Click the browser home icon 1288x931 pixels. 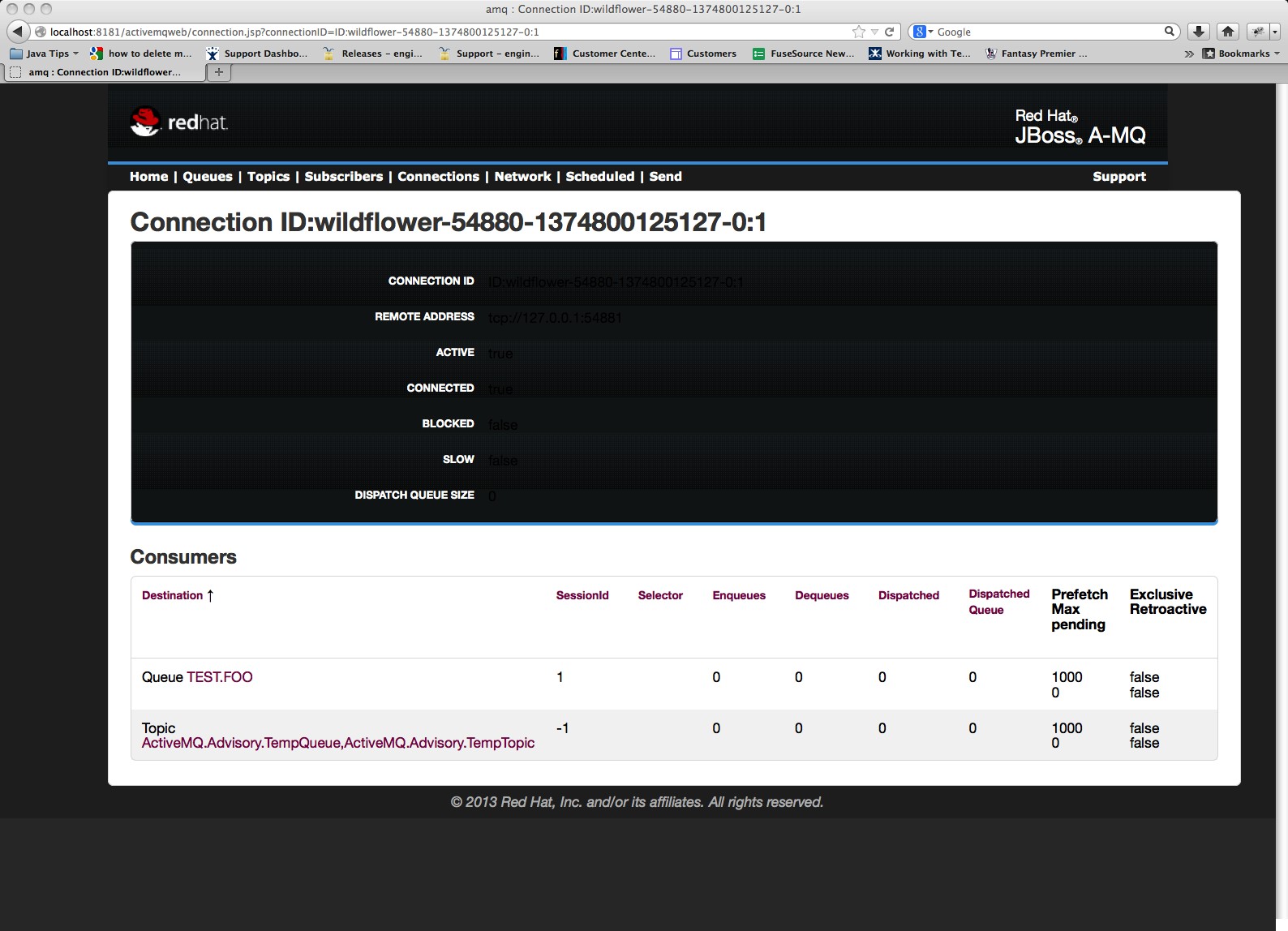coord(1228,32)
